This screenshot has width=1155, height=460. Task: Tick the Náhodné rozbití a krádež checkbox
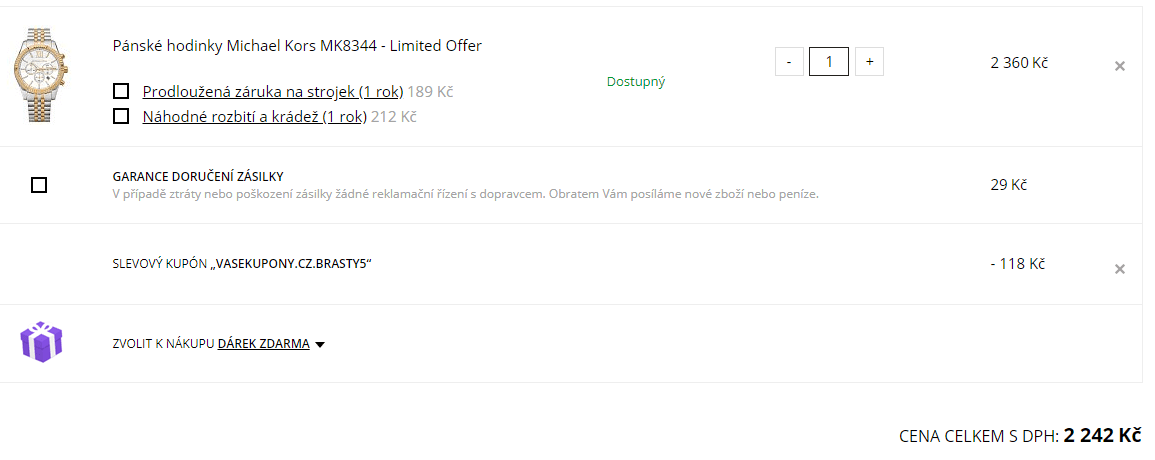point(121,116)
